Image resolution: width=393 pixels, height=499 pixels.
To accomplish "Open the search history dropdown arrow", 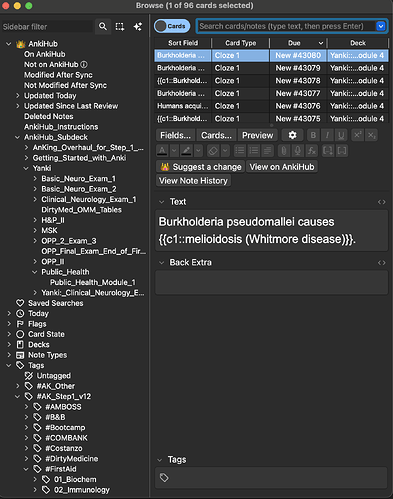I will coord(380,26).
